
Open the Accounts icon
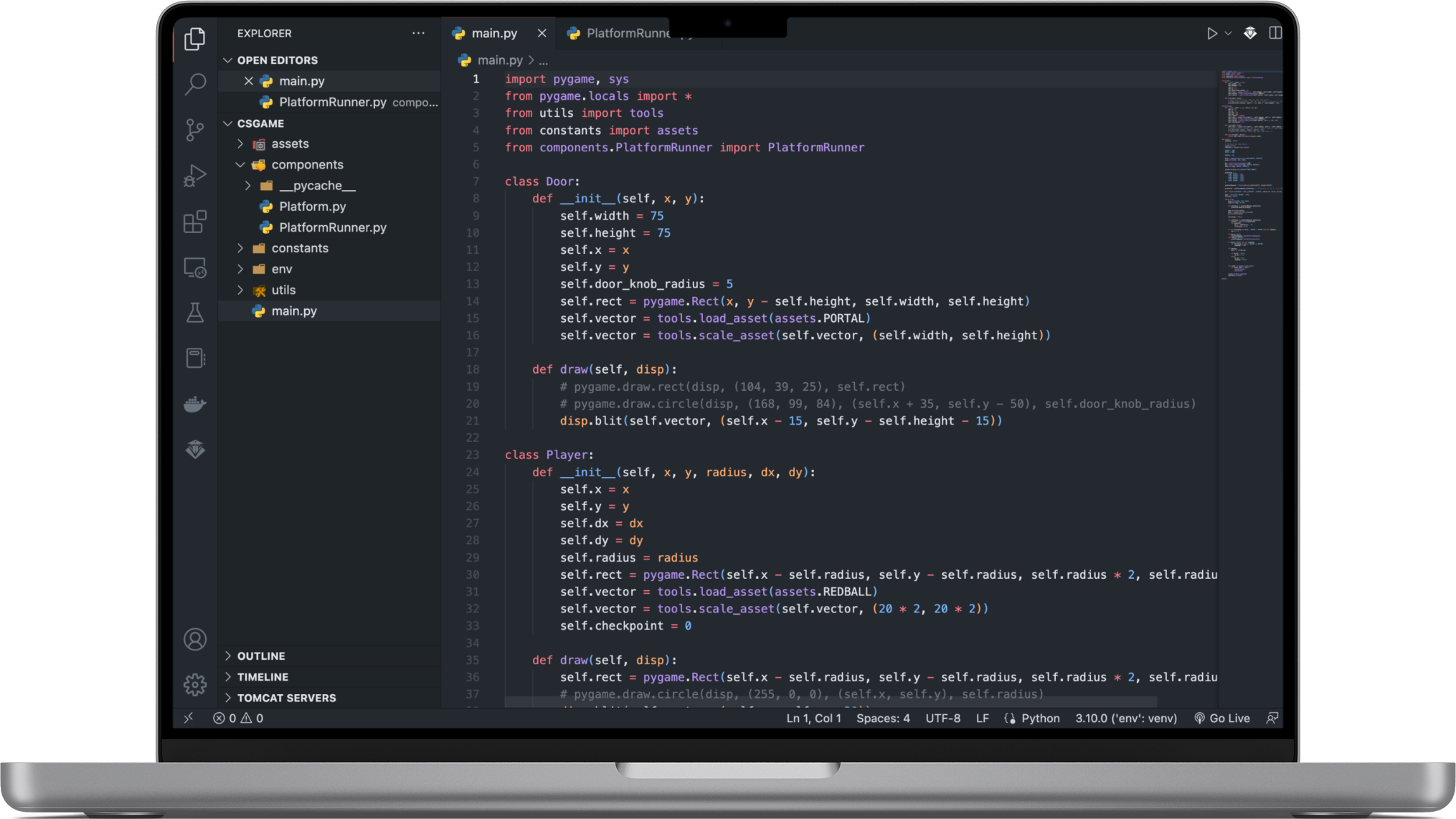click(x=194, y=639)
